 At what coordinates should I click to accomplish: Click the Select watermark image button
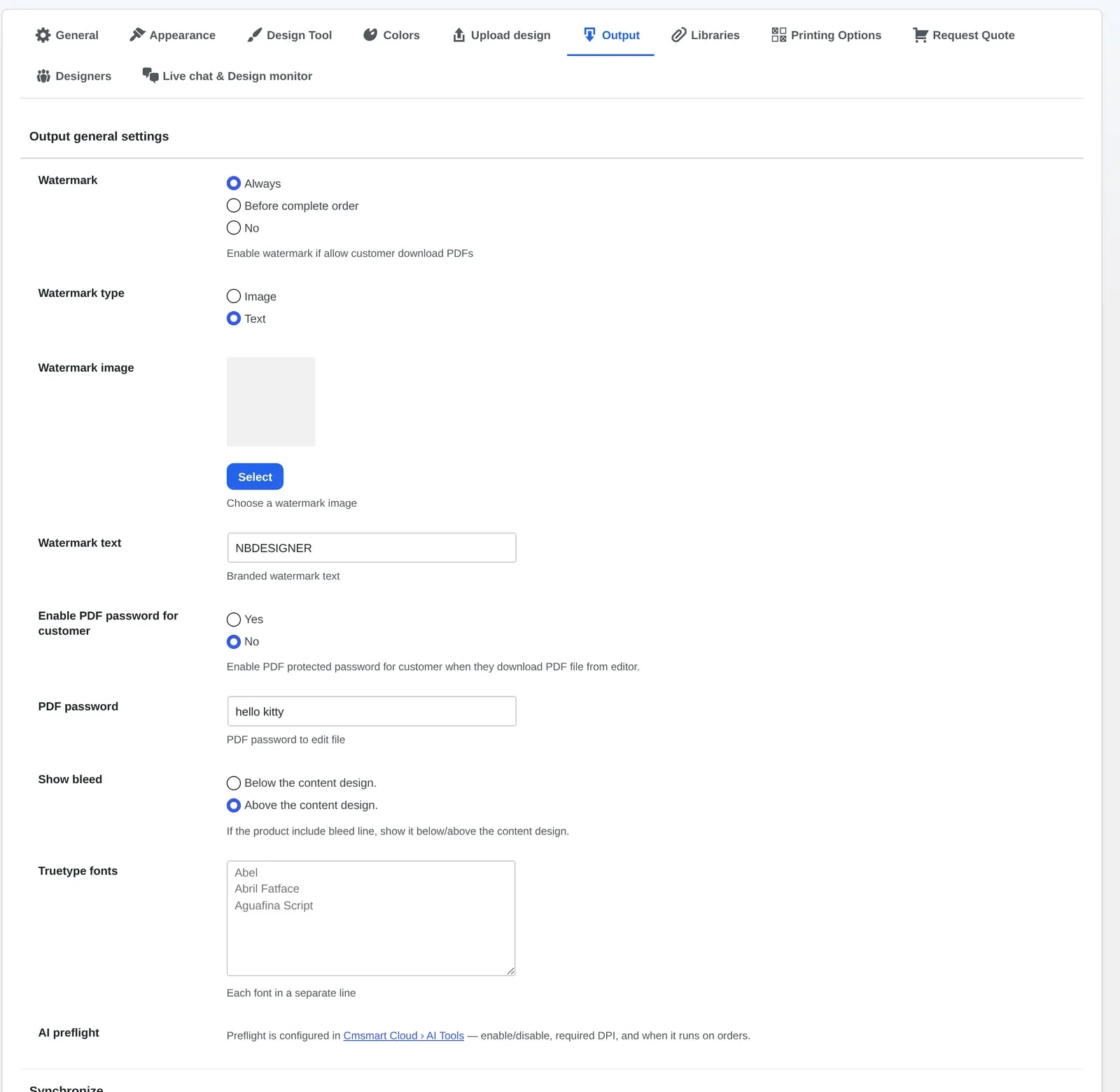pos(255,477)
